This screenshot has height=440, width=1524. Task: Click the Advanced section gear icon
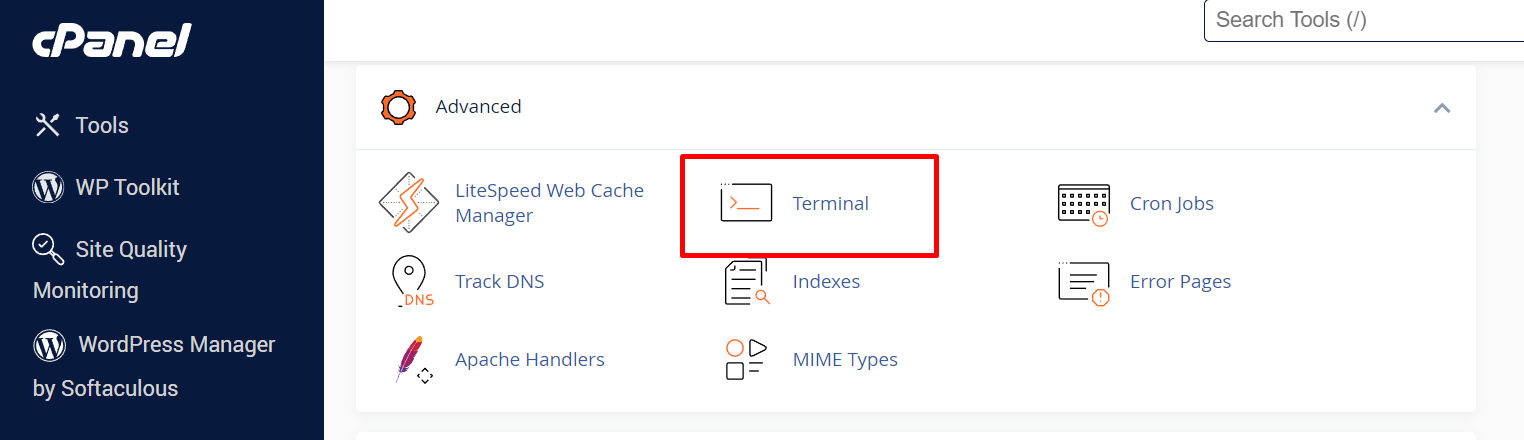pyautogui.click(x=398, y=107)
